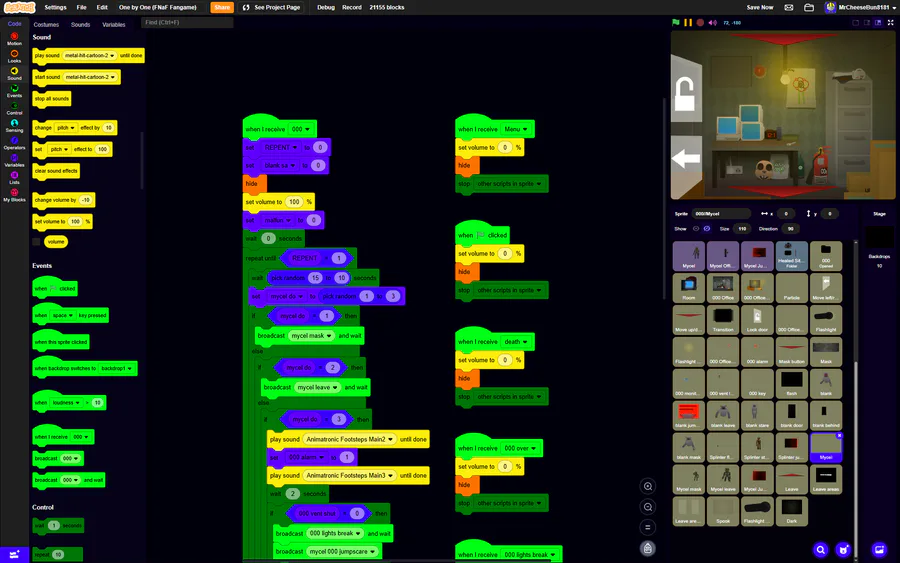Add a new backdrop with image button
The width and height of the screenshot is (900, 563).
(x=879, y=550)
